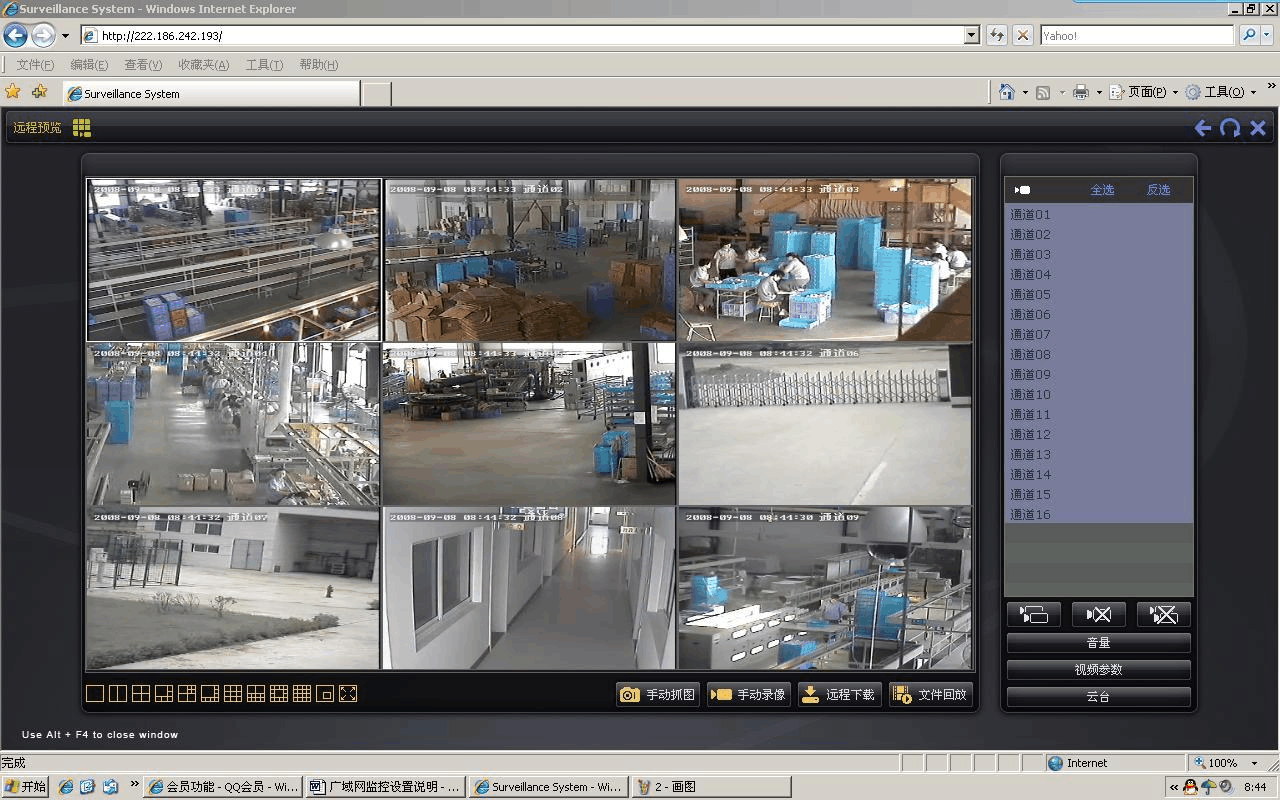Toggle channel 通道01 in the list

1030,214
